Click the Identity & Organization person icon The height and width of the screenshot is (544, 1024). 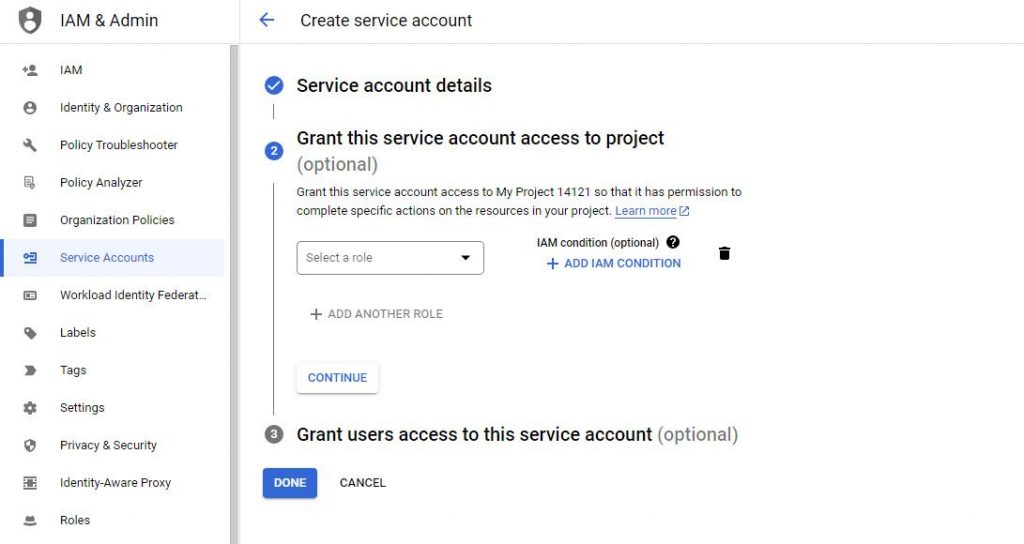click(x=30, y=108)
